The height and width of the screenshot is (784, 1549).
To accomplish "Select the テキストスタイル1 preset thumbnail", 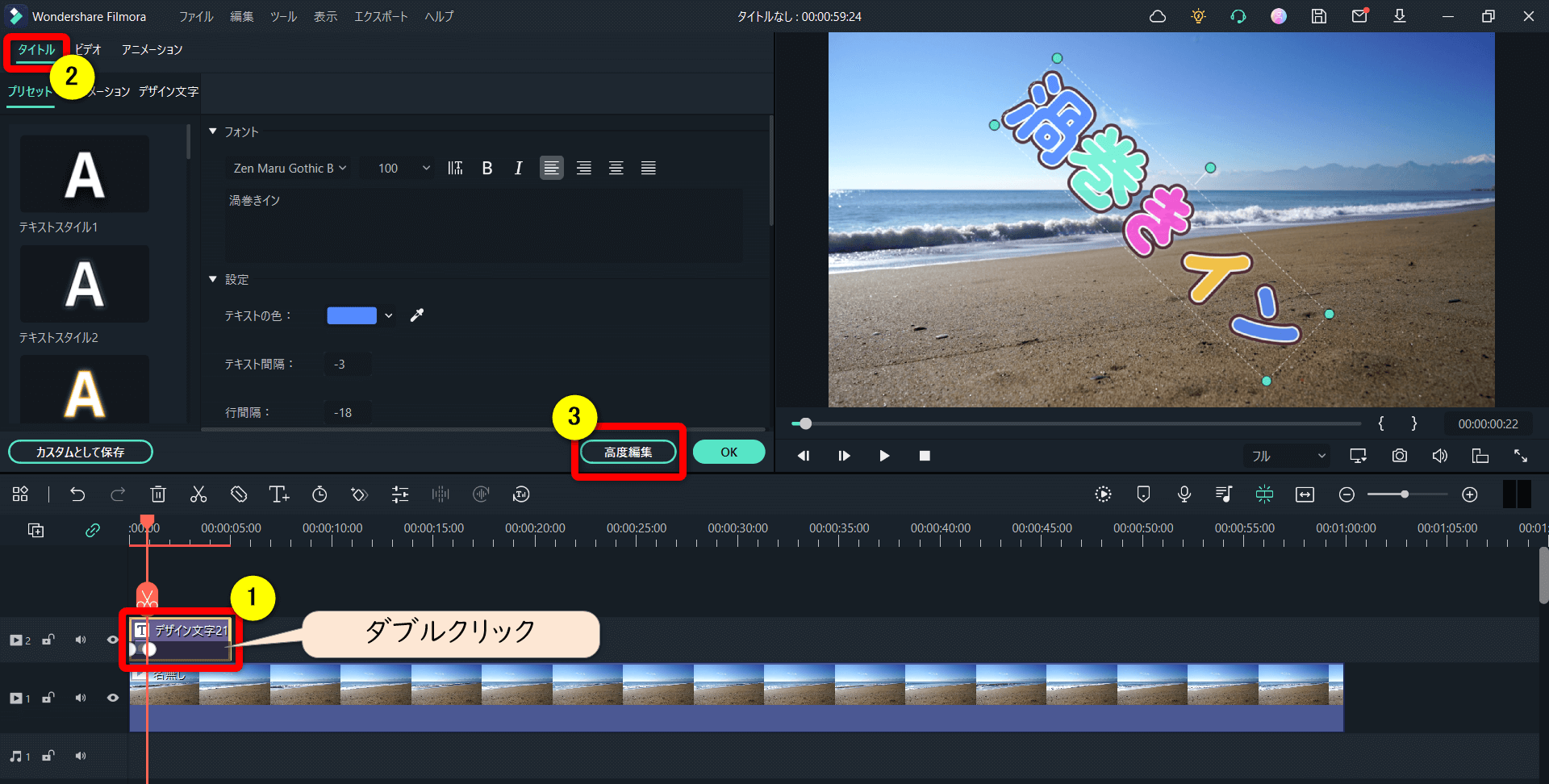I will tap(85, 173).
